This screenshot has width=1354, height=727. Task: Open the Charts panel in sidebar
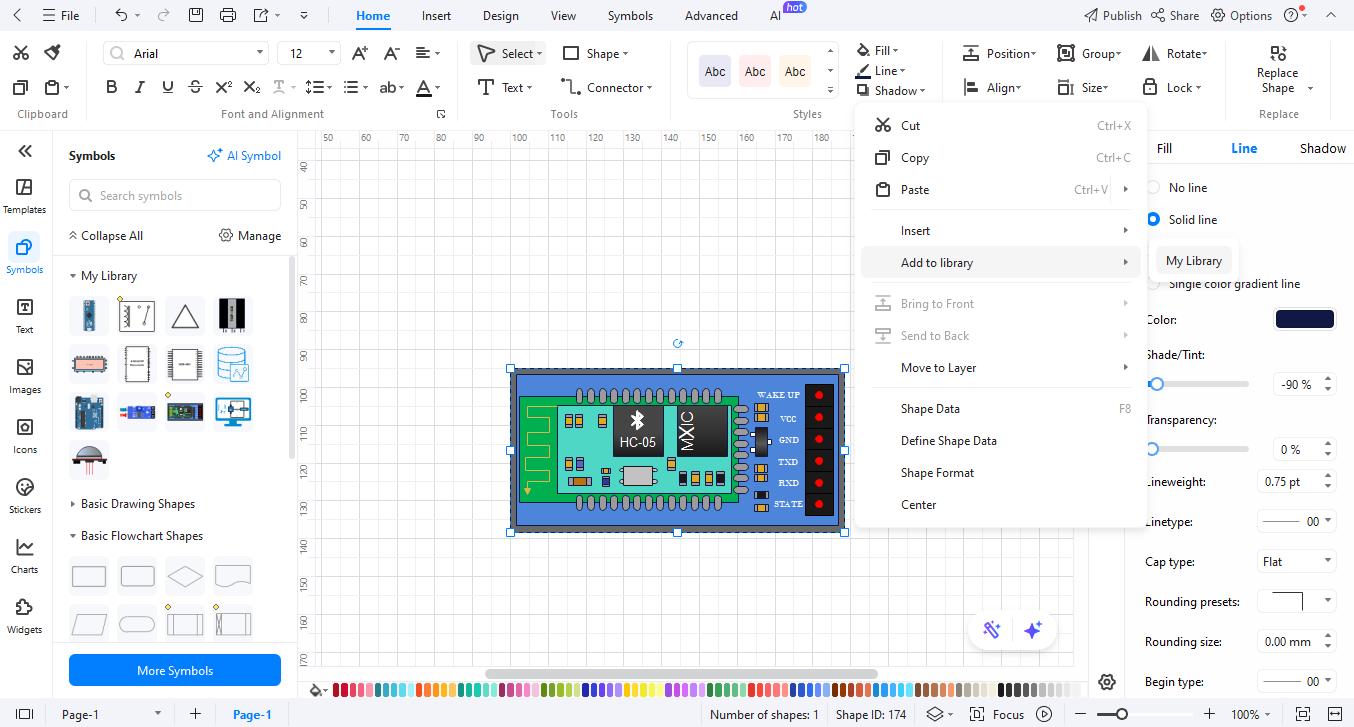click(x=25, y=556)
